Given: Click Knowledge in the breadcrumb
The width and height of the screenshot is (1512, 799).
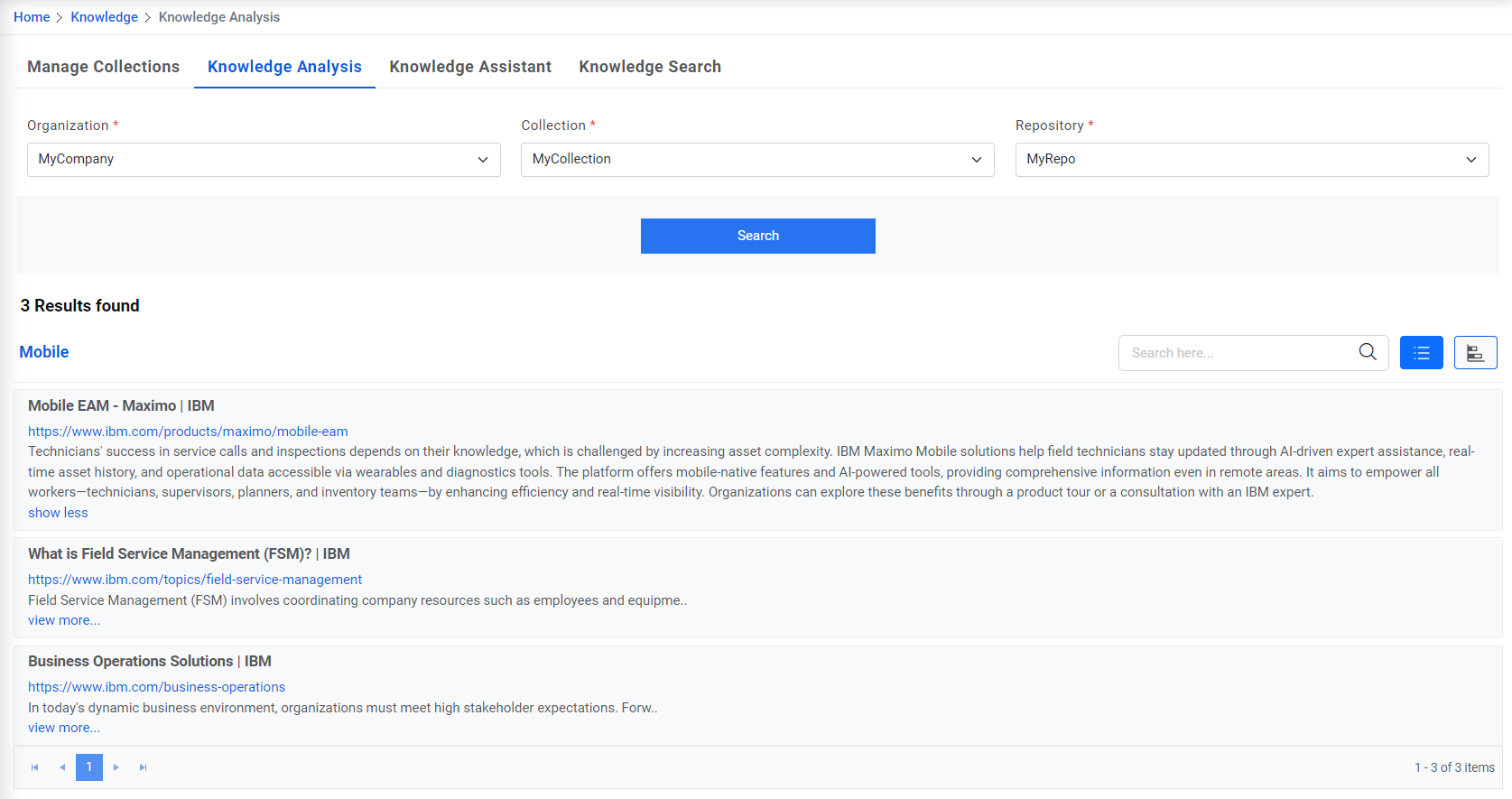Looking at the screenshot, I should point(105,17).
